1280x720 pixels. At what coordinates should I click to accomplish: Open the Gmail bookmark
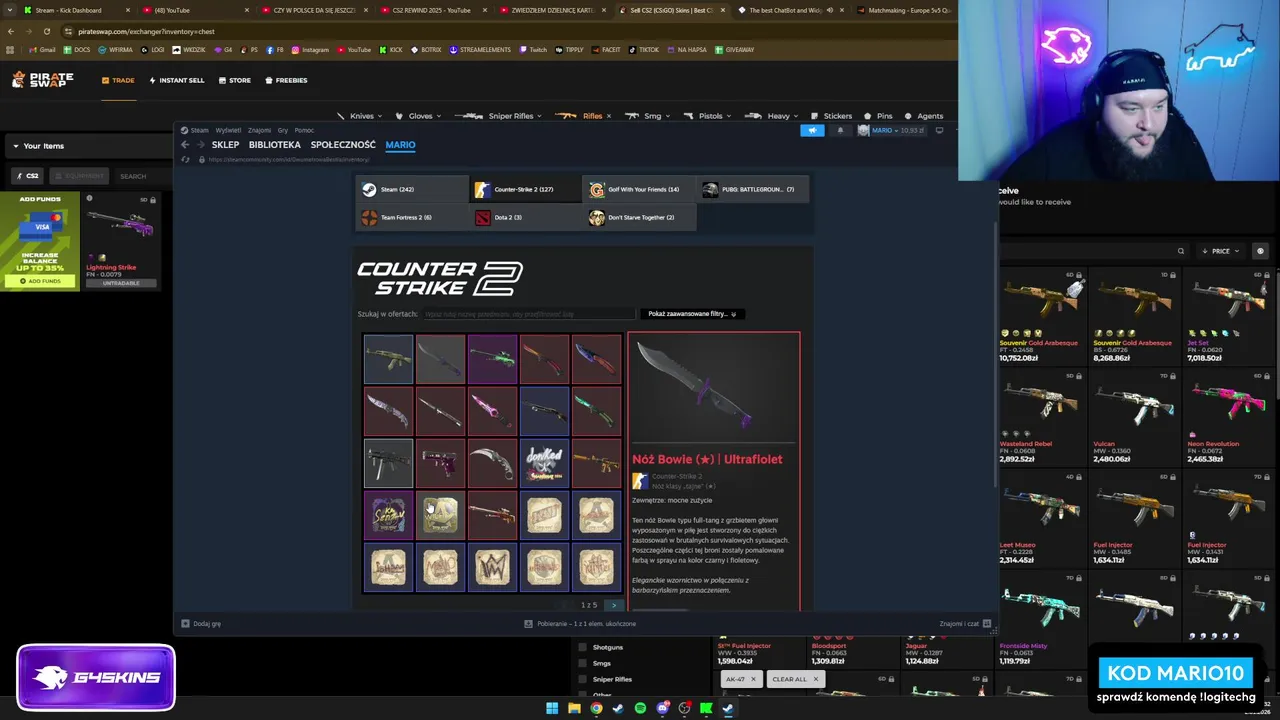pyautogui.click(x=42, y=49)
